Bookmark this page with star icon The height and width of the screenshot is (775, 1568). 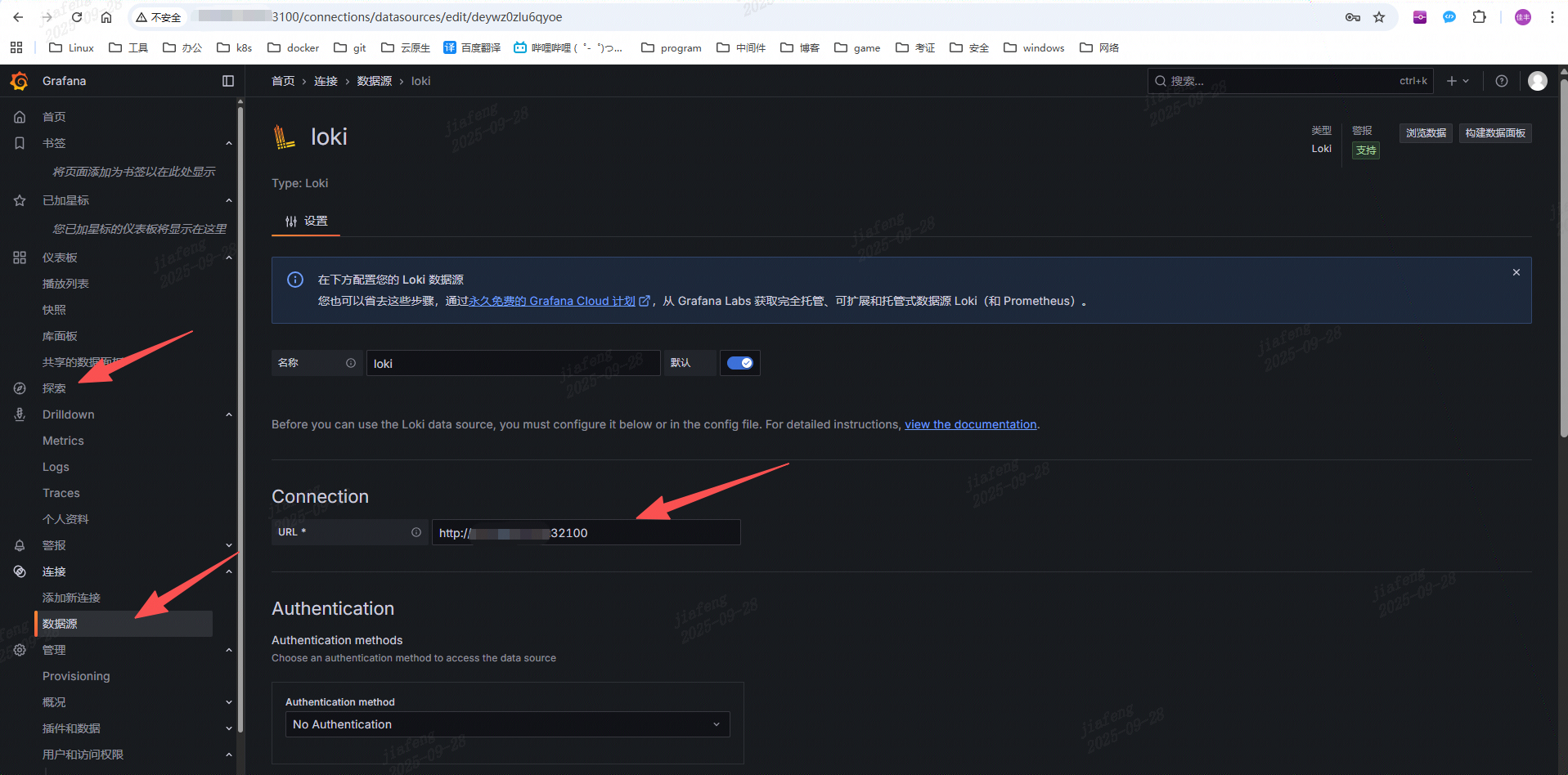1379,17
